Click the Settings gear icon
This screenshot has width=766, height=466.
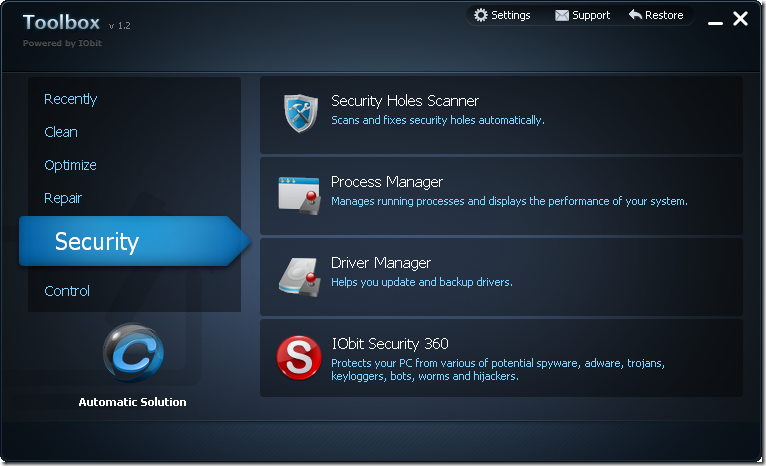coord(481,15)
